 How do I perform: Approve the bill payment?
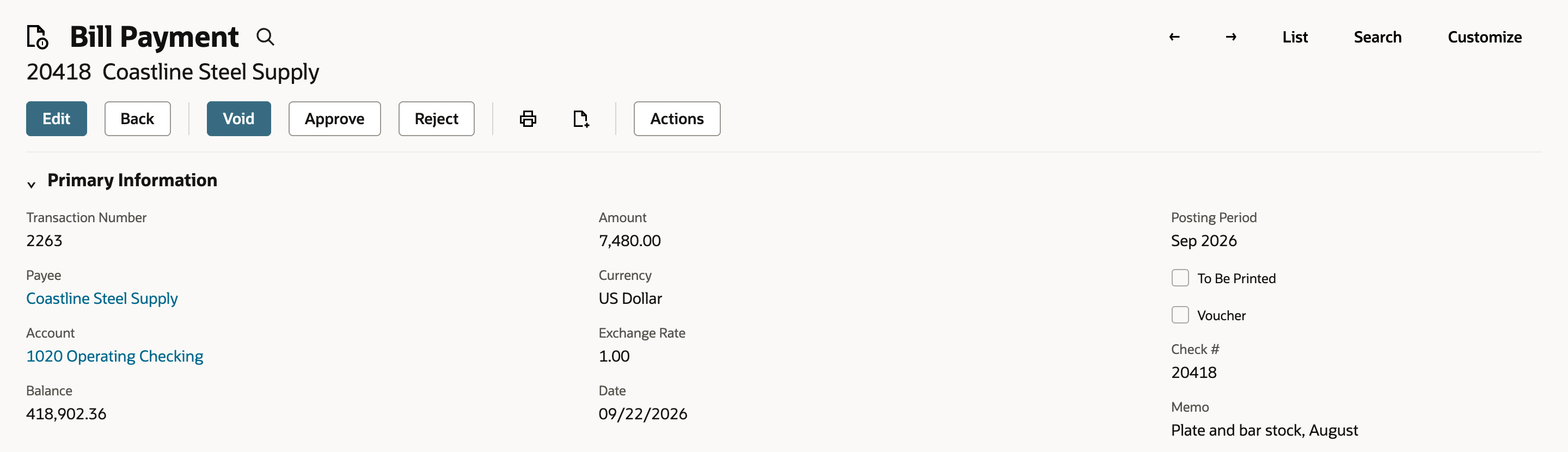(x=335, y=119)
